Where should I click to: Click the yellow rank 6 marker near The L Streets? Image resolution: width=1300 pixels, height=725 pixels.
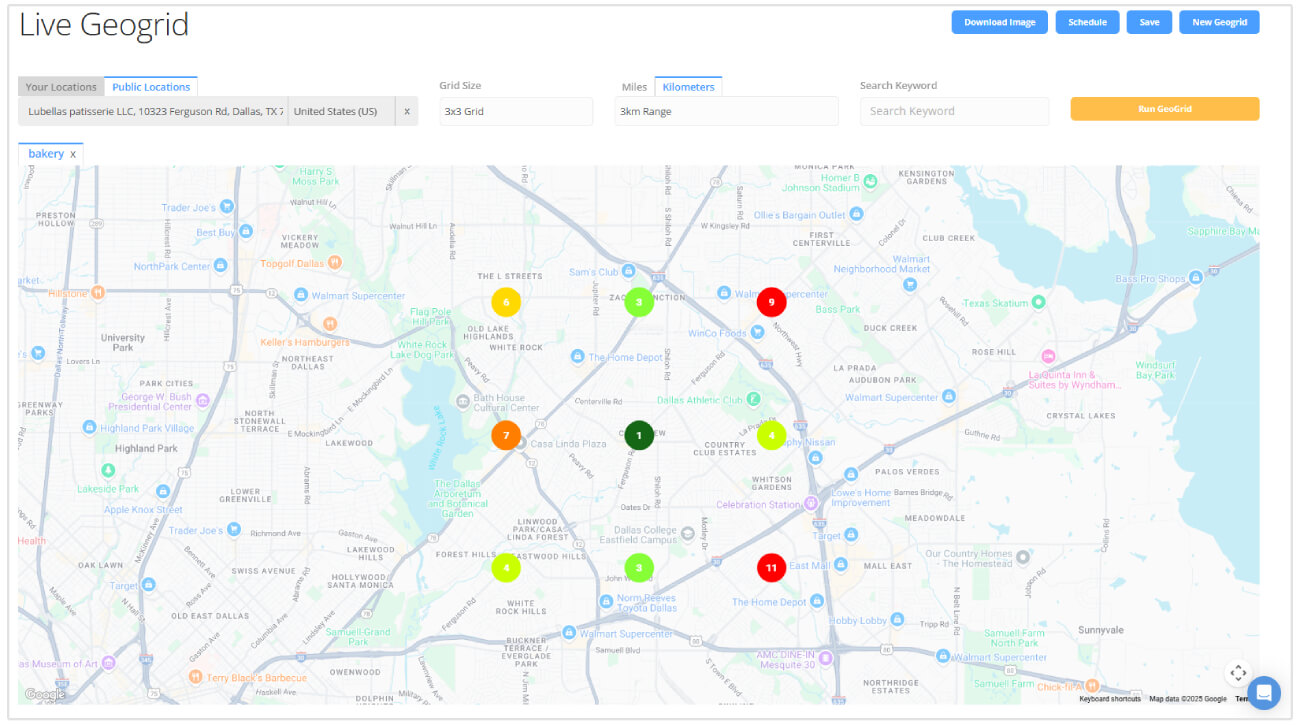pyautogui.click(x=506, y=301)
